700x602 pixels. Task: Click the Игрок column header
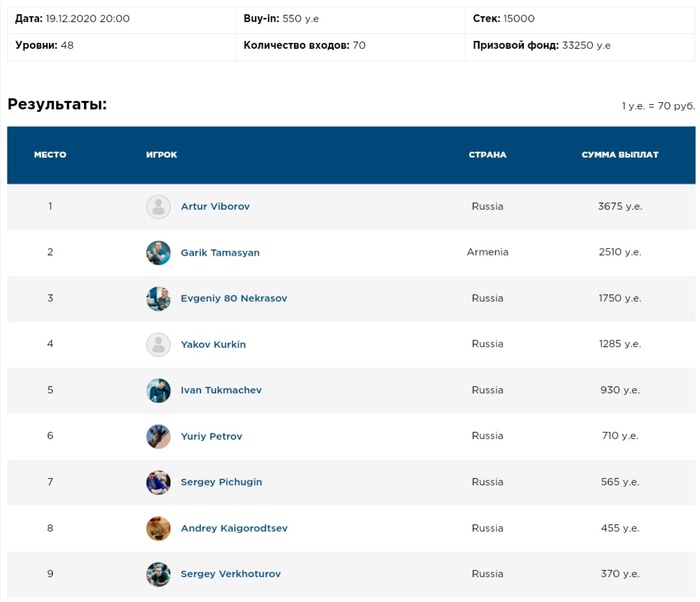click(161, 155)
